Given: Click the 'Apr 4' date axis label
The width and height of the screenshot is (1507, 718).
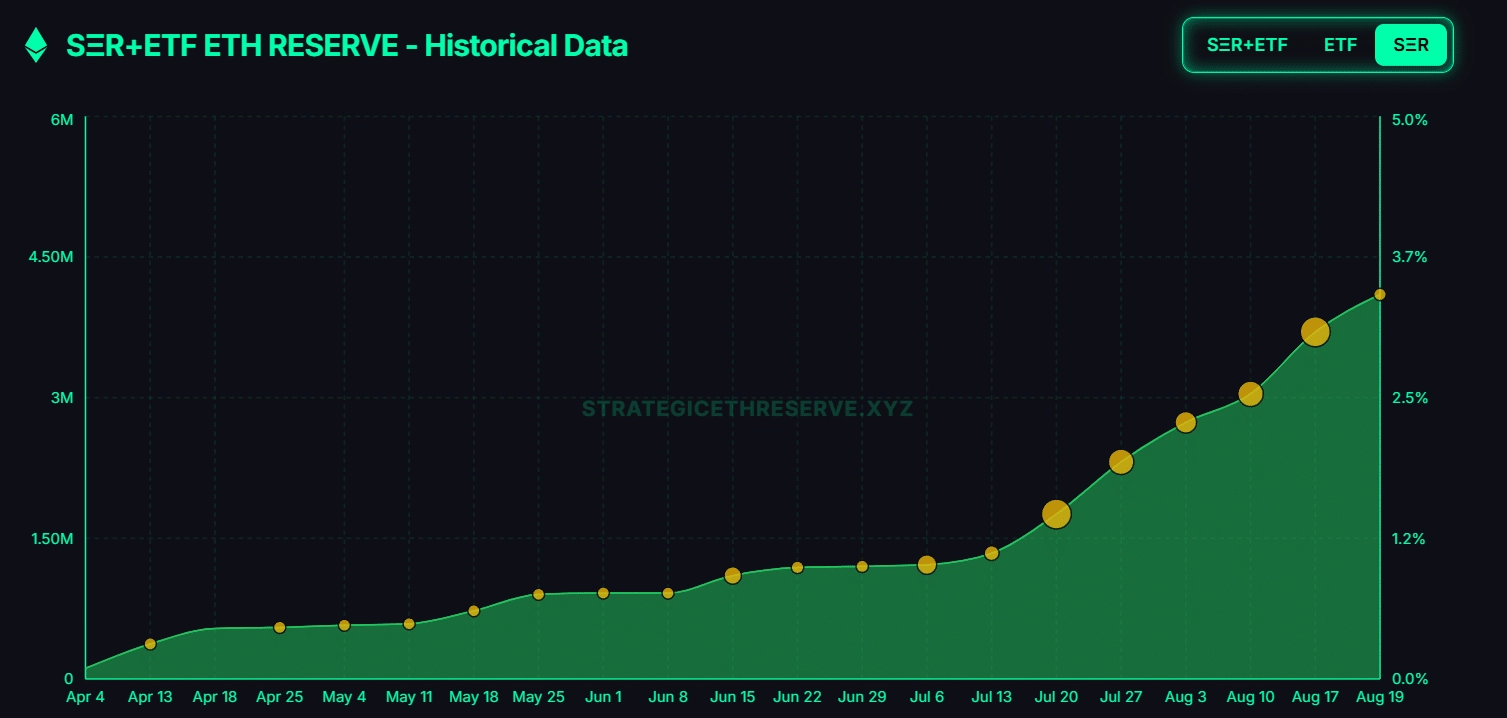Looking at the screenshot, I should pos(85,697).
